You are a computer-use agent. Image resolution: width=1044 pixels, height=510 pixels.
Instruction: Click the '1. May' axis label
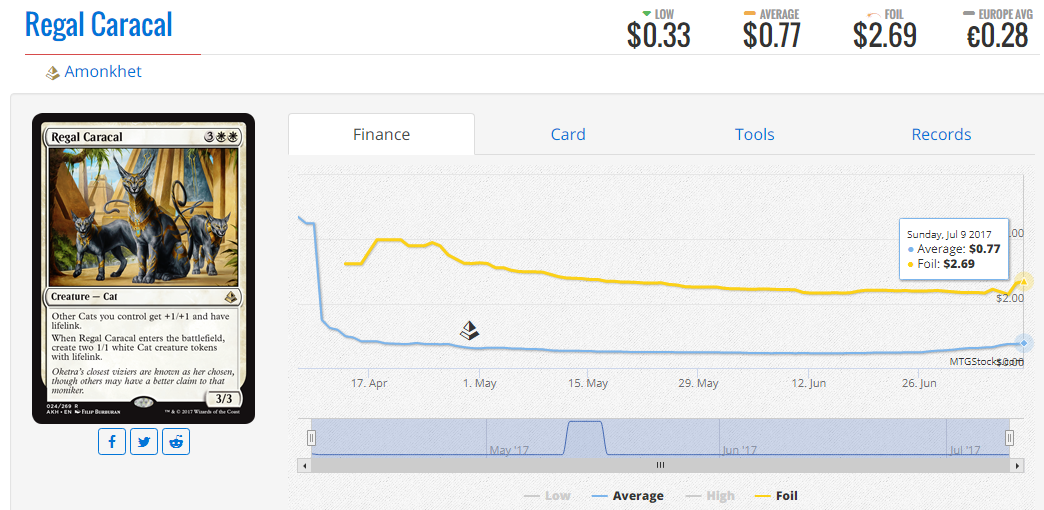480,384
